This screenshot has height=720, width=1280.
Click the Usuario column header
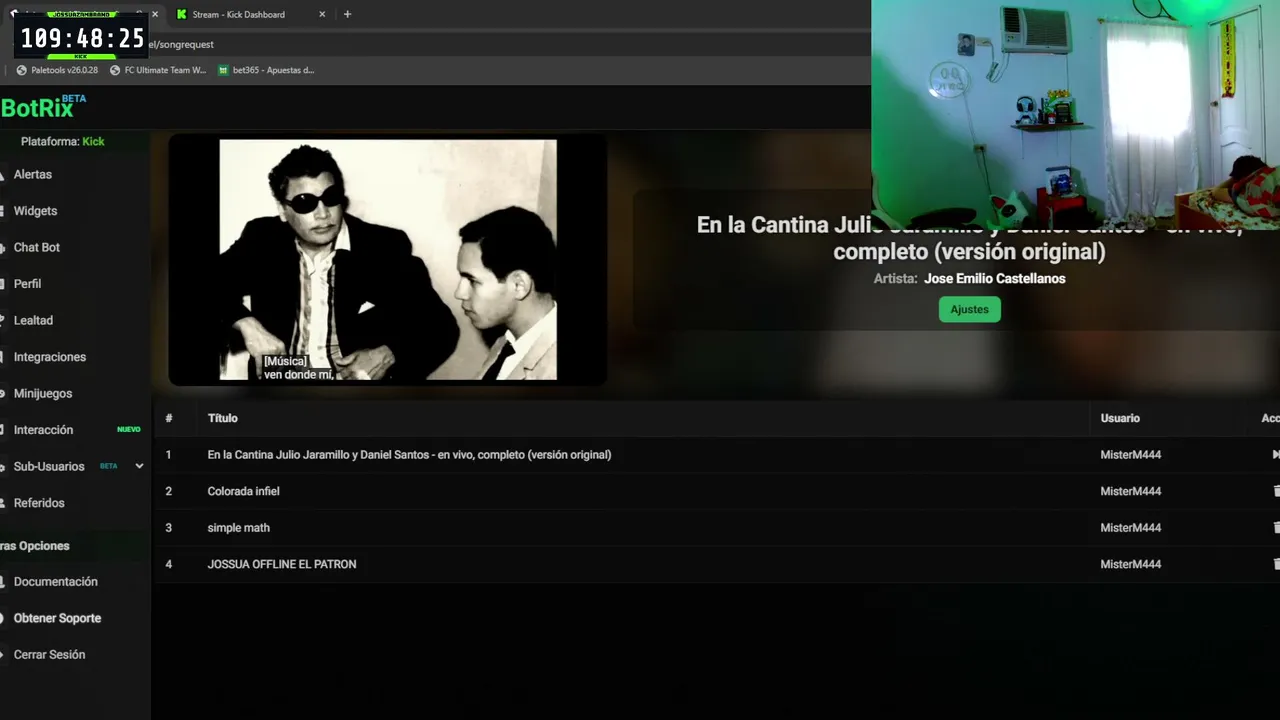[1120, 418]
